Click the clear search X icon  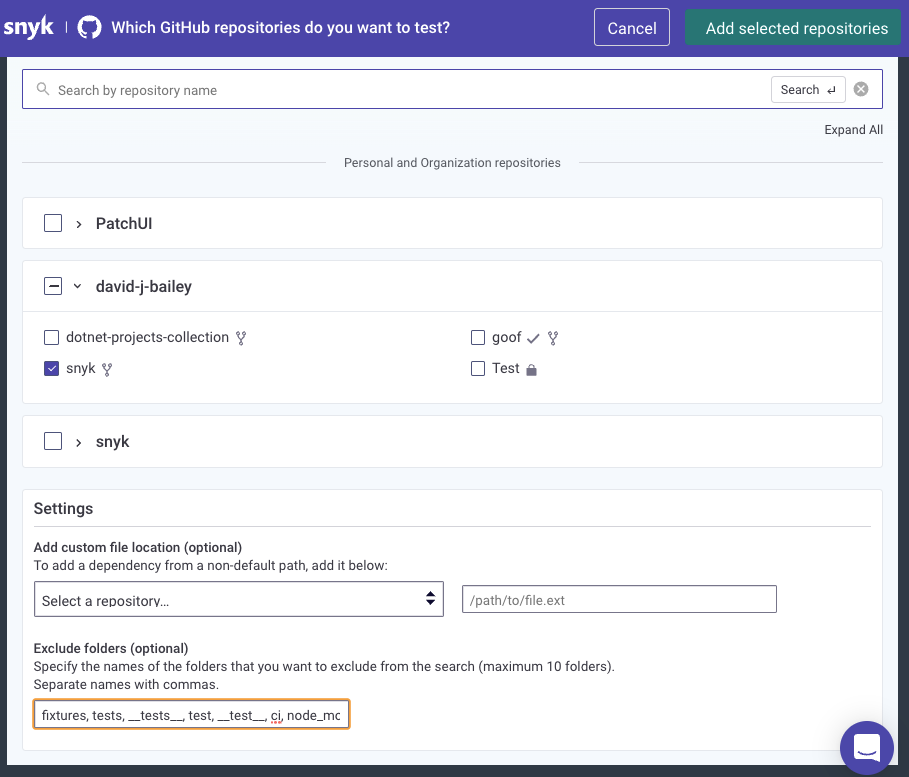click(861, 90)
